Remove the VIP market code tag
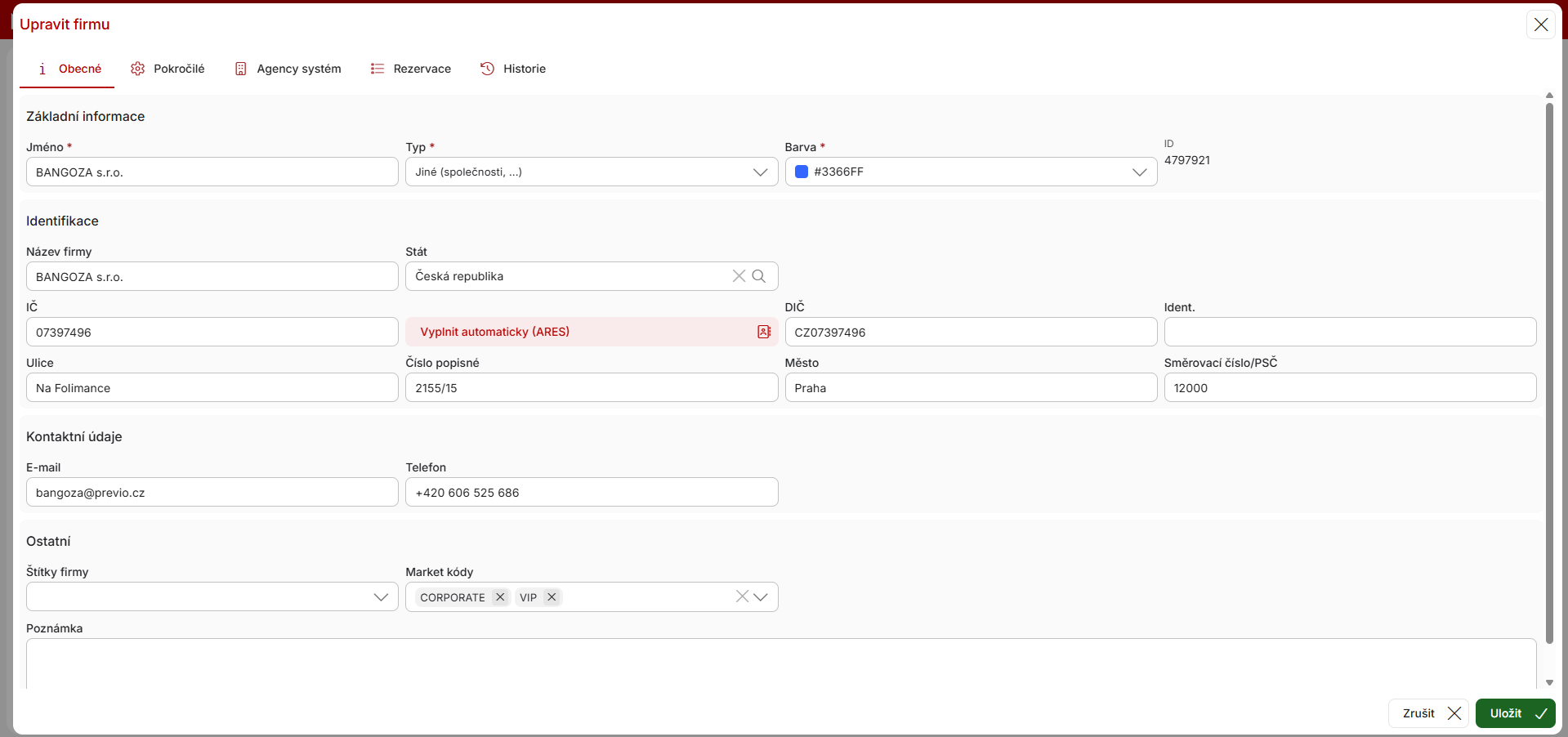Image resolution: width=1568 pixels, height=737 pixels. point(552,597)
